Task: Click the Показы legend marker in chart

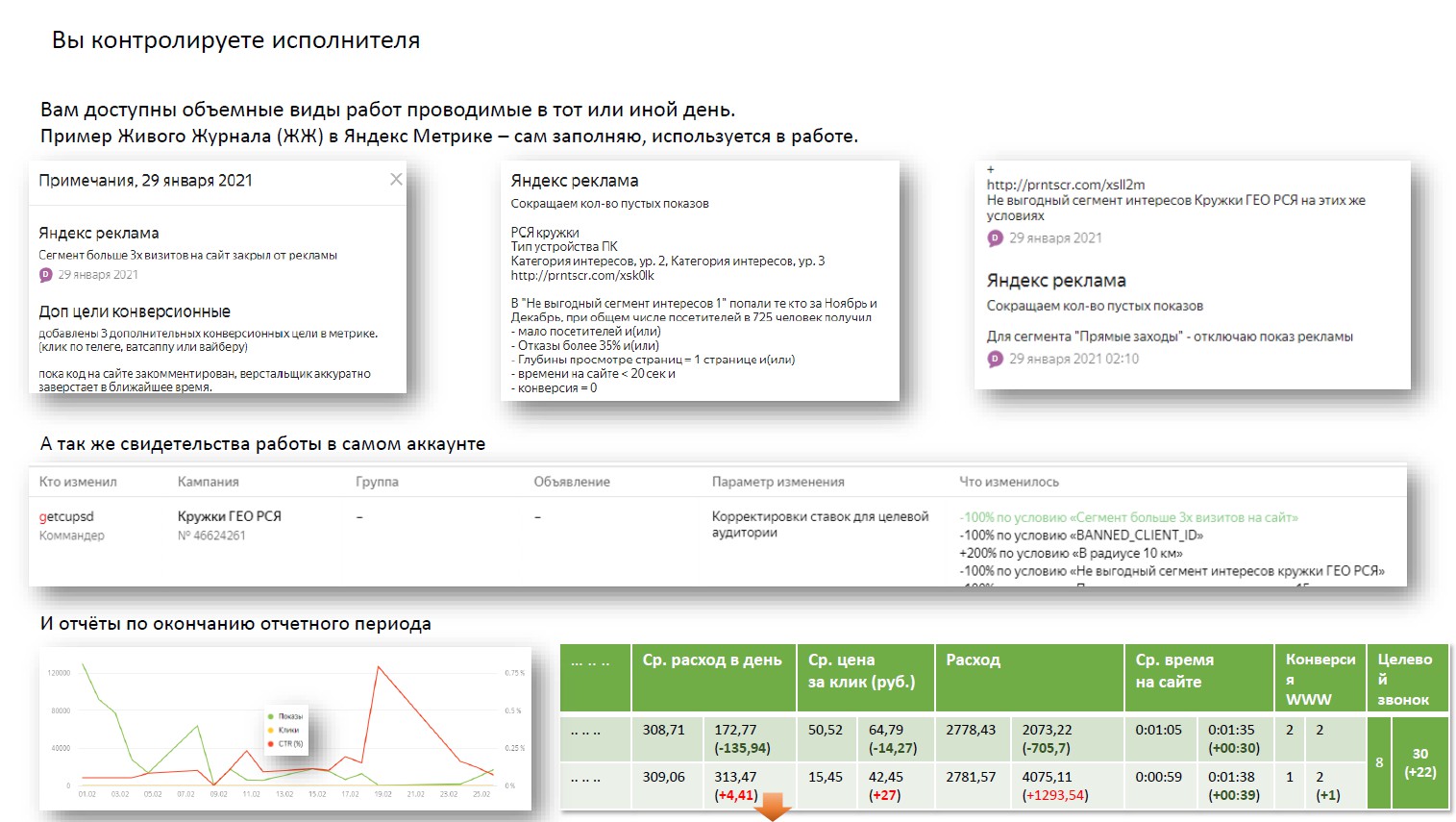Action: point(271,716)
